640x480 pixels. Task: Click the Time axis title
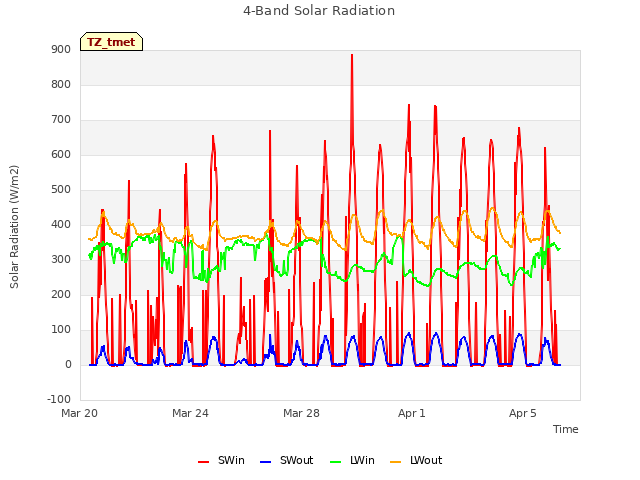[x=565, y=429]
